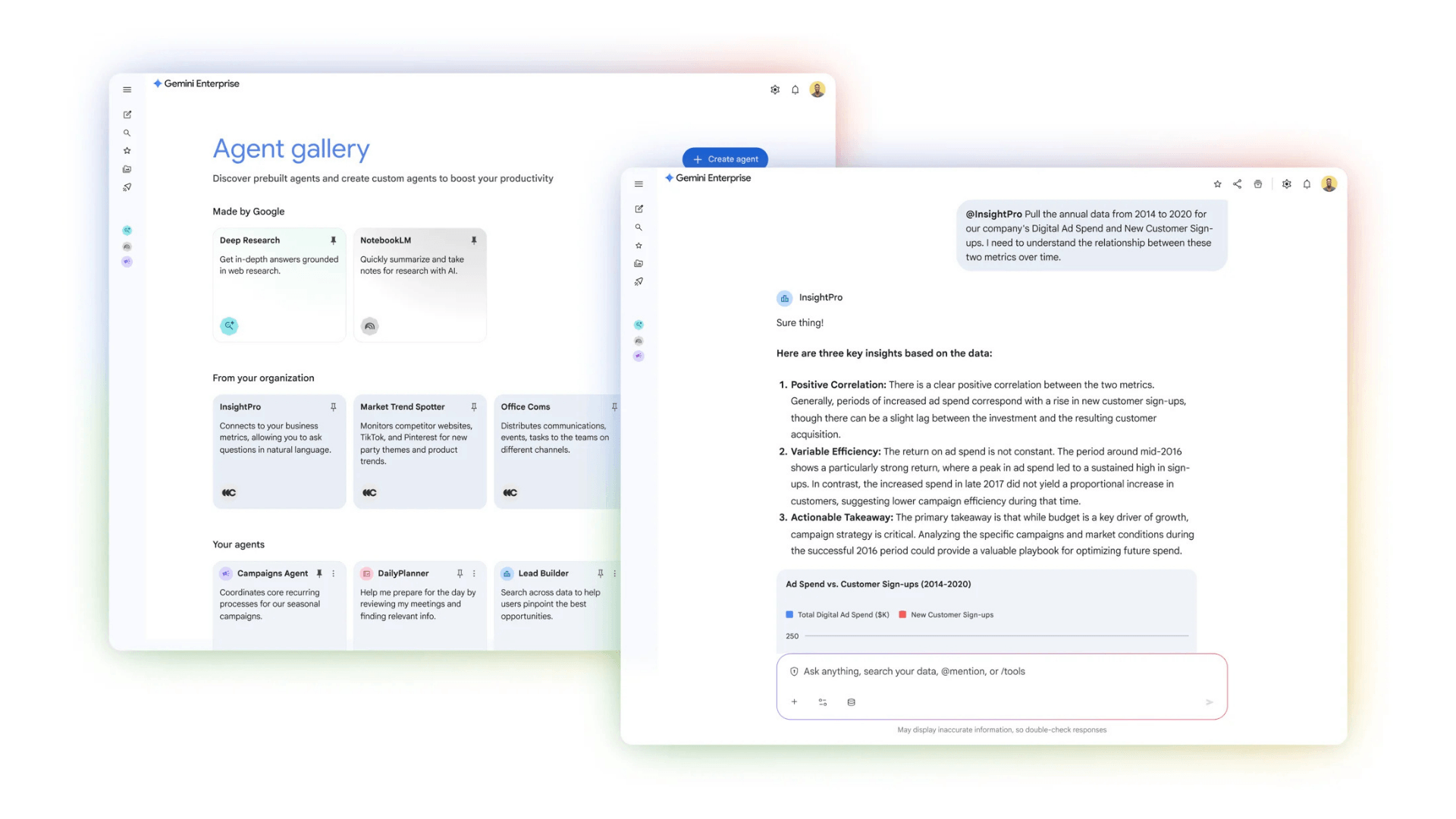Pin the InsightPro agent card
Image resolution: width=1456 pixels, height=819 pixels.
333,407
